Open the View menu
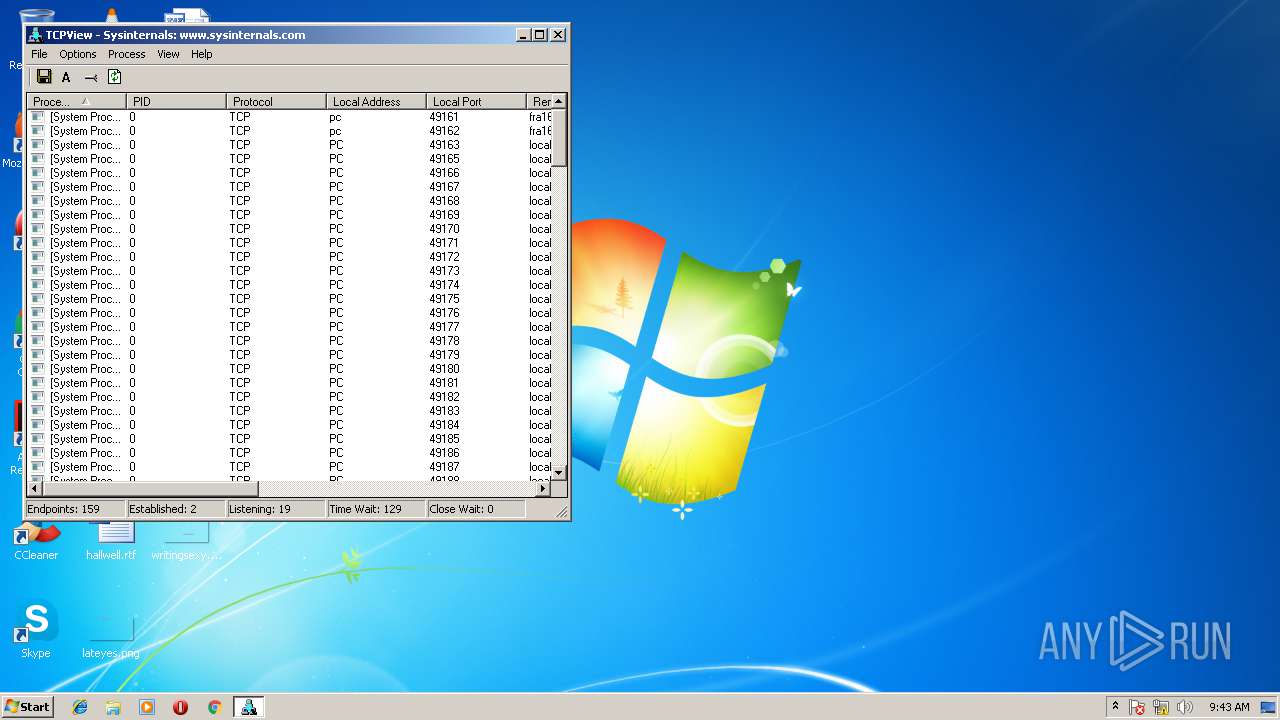1280x720 pixels. click(168, 54)
